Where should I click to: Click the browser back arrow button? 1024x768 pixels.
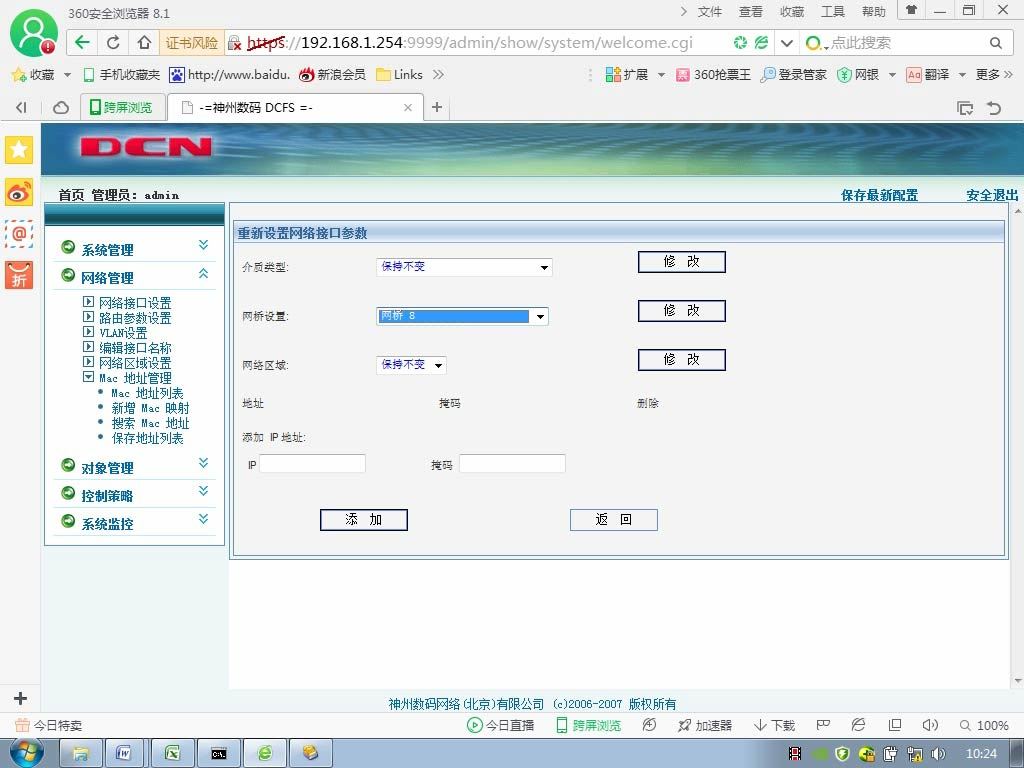82,43
